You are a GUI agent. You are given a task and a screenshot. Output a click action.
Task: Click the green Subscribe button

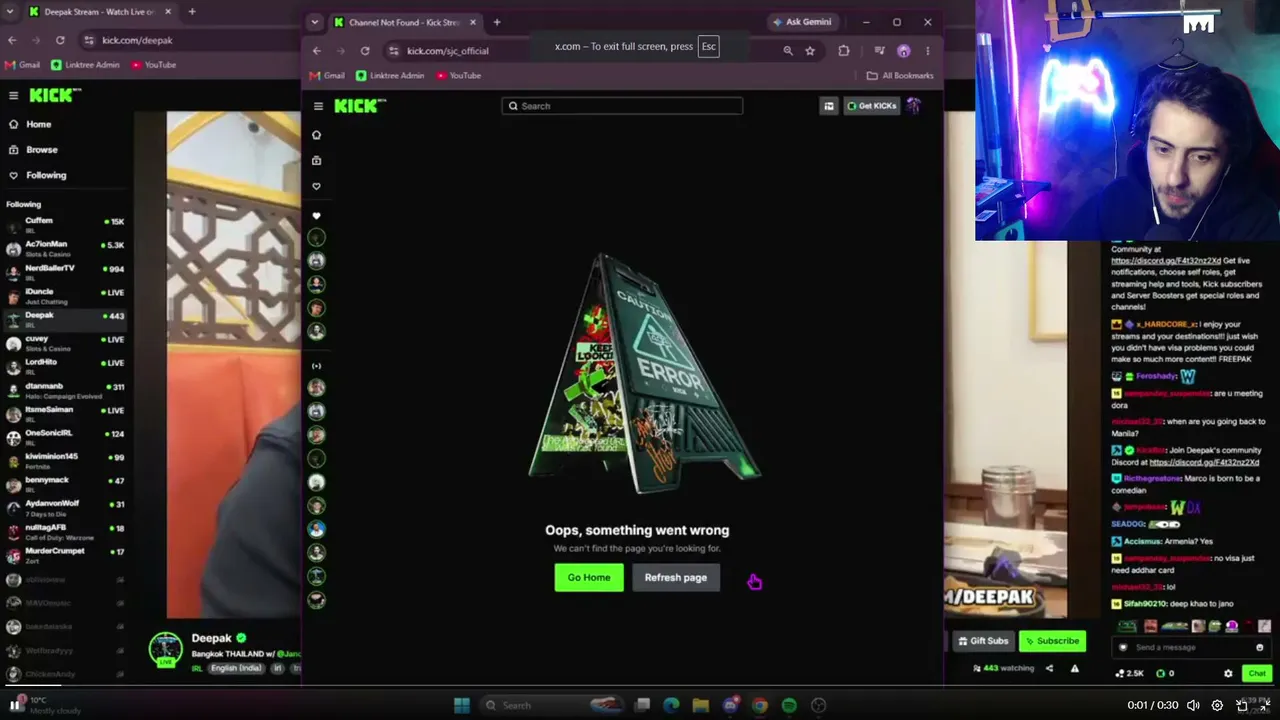click(x=1052, y=641)
